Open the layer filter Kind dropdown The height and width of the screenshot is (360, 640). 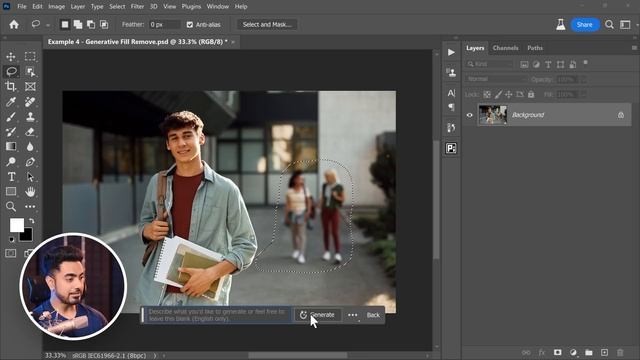click(490, 64)
